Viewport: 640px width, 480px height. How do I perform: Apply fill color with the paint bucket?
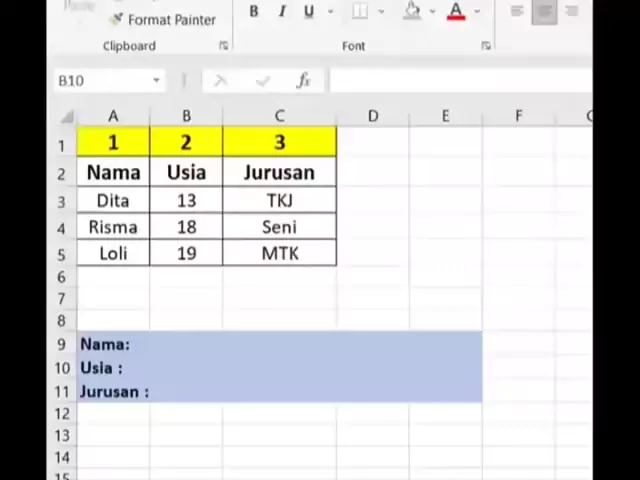coord(412,12)
